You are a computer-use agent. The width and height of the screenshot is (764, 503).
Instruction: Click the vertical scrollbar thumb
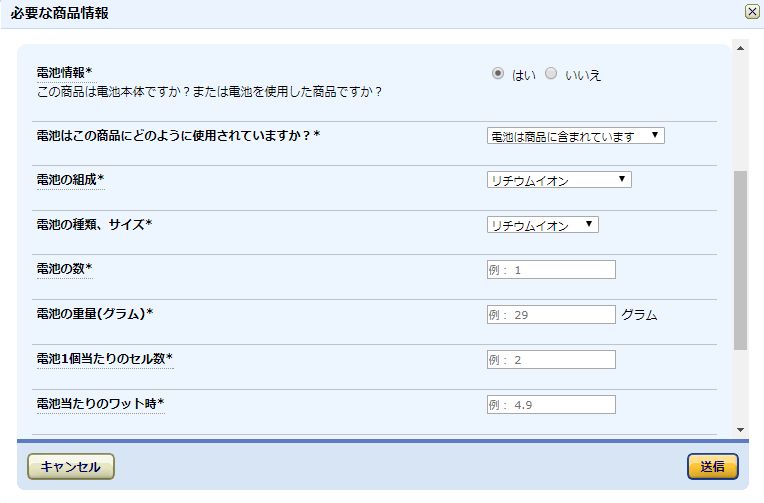point(740,260)
